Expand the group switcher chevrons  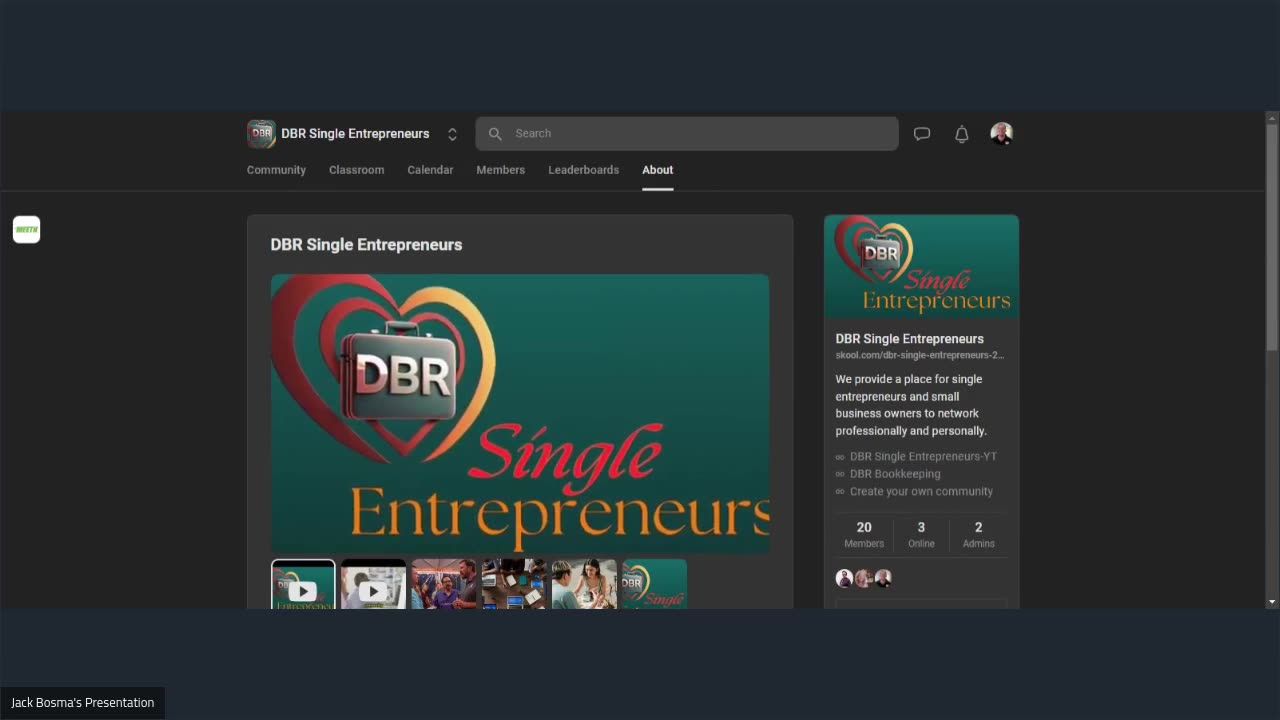452,134
